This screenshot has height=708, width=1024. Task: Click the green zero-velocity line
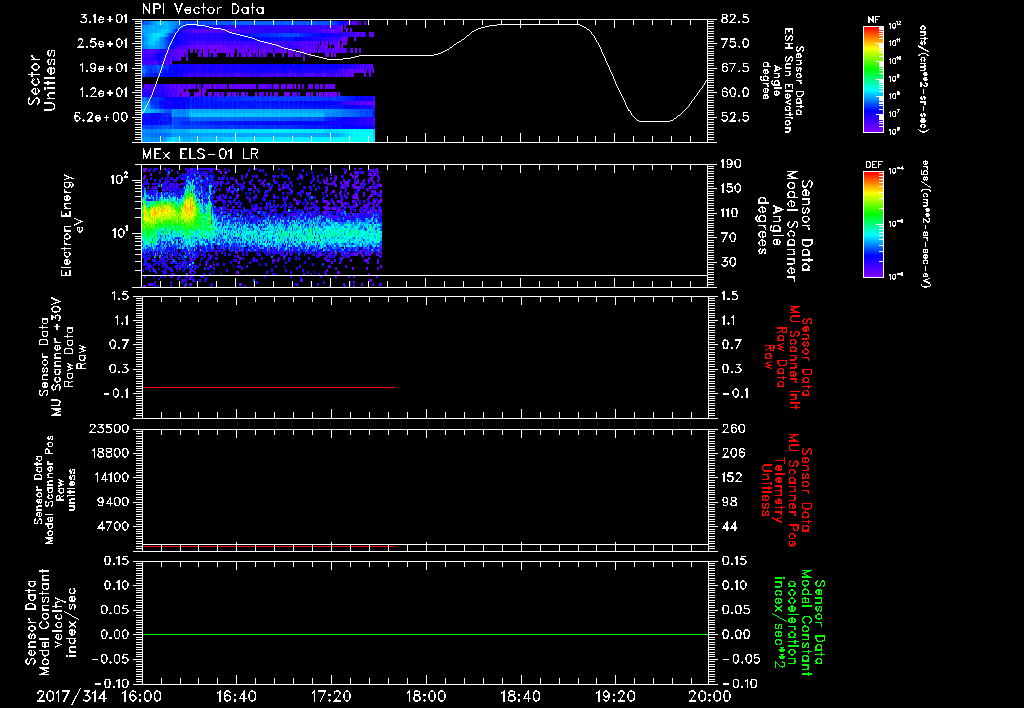pos(425,634)
